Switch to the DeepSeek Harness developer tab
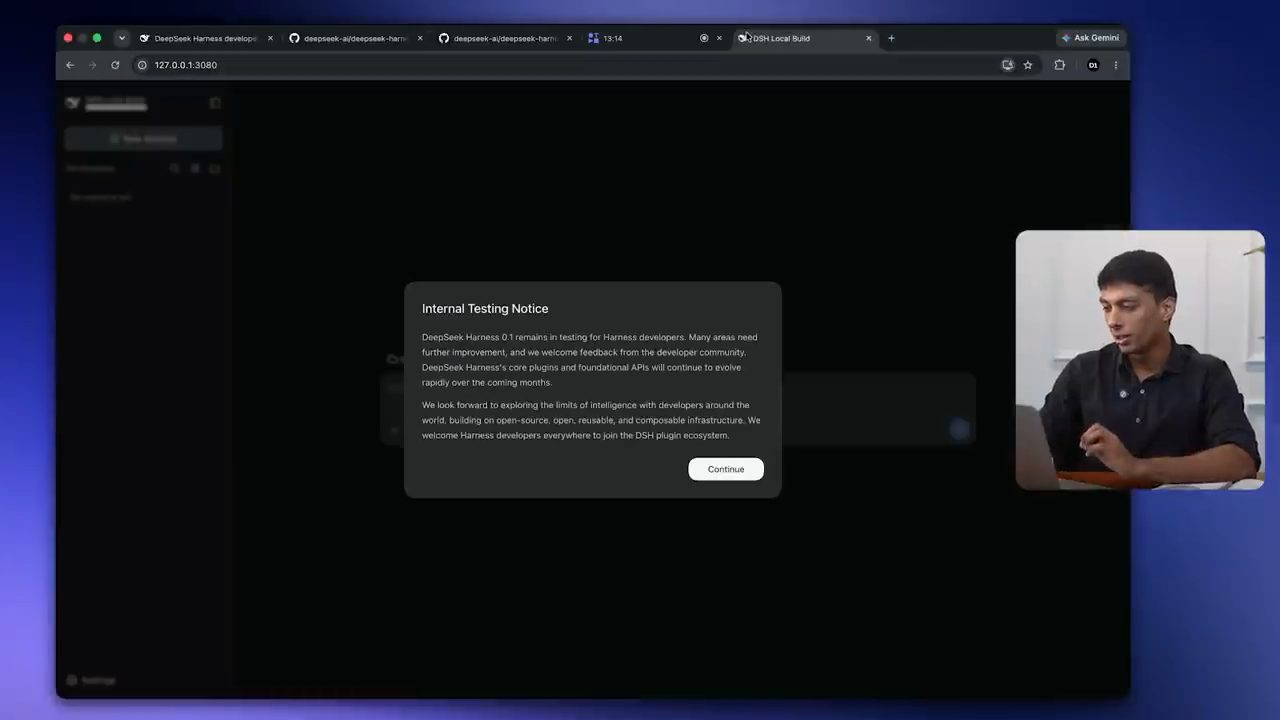Image resolution: width=1280 pixels, height=720 pixels. (205, 38)
